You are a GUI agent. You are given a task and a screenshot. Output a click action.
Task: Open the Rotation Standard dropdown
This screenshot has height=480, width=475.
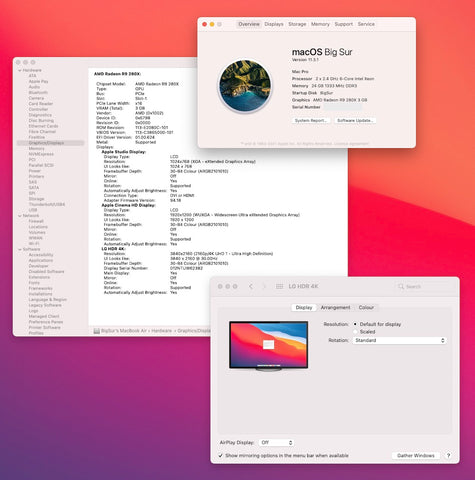(400, 340)
